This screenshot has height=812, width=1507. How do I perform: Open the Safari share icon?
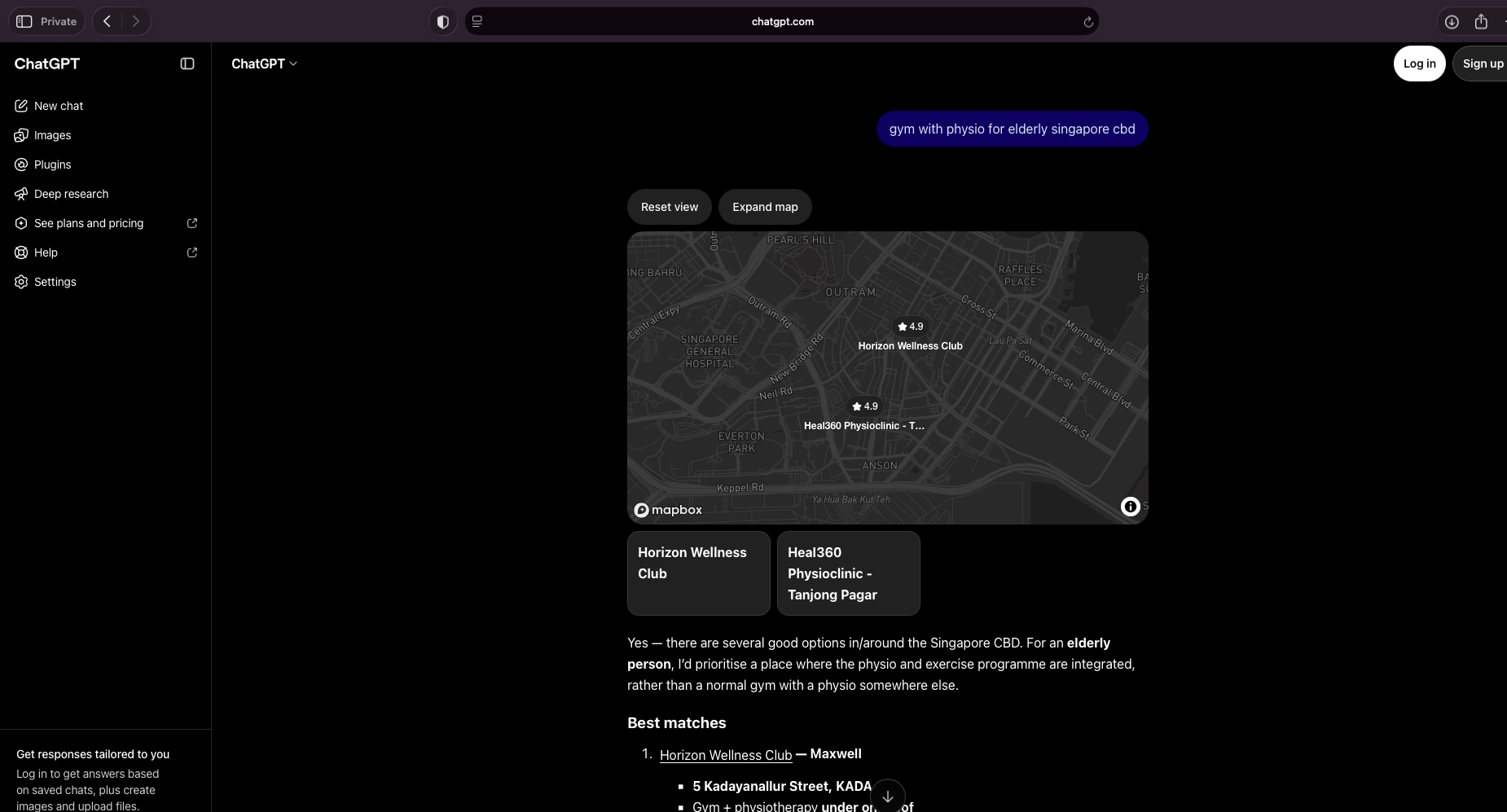(x=1481, y=22)
